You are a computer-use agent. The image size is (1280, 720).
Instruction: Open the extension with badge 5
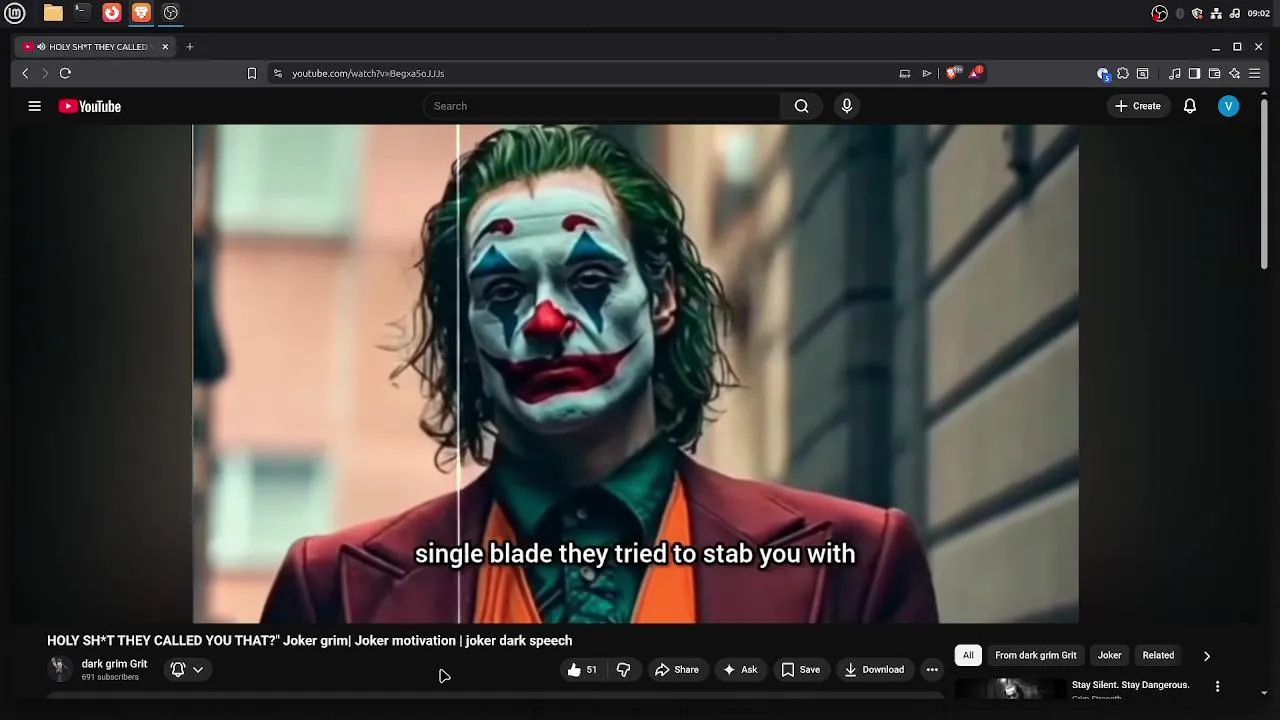(x=1103, y=74)
